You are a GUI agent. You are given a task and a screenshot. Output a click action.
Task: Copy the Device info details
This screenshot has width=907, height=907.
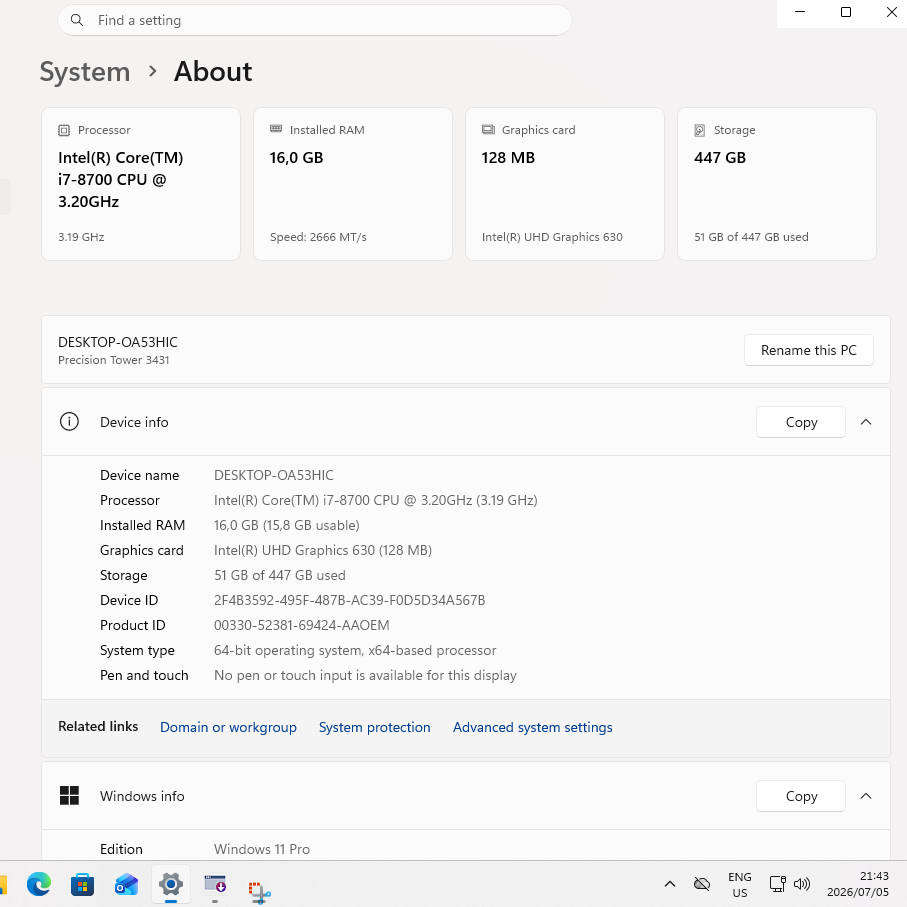coord(801,422)
